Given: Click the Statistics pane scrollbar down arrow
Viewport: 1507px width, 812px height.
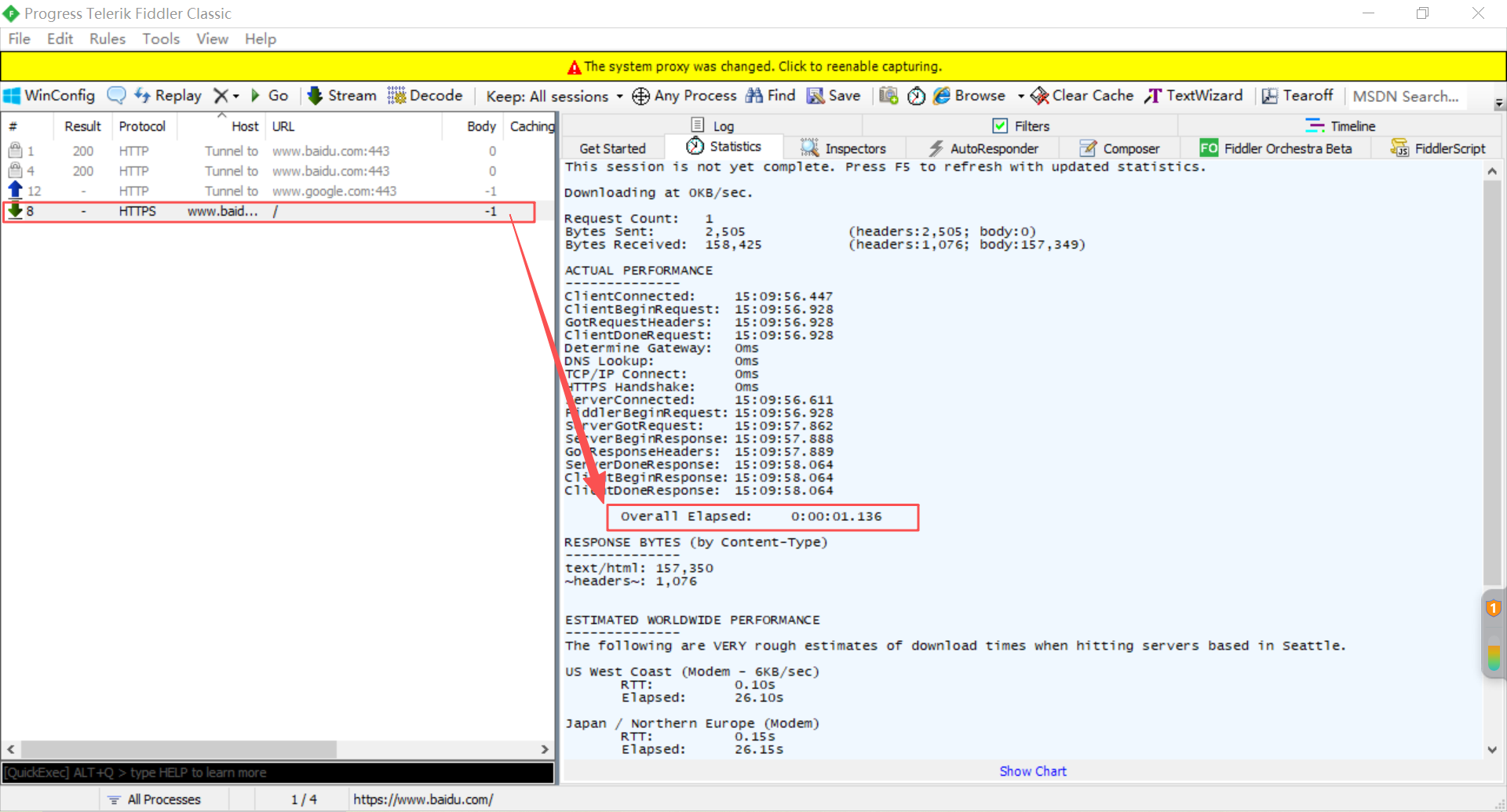Looking at the screenshot, I should point(1491,750).
